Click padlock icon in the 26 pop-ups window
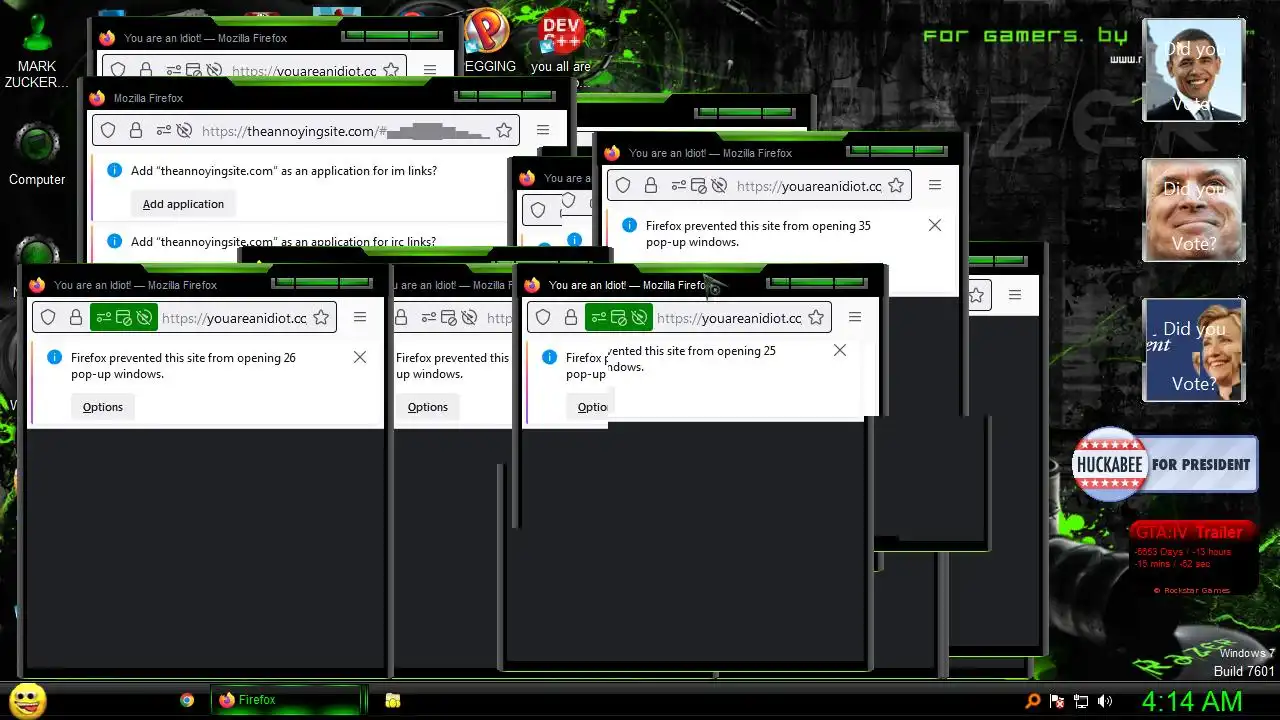This screenshot has width=1280, height=720. pyautogui.click(x=75, y=318)
